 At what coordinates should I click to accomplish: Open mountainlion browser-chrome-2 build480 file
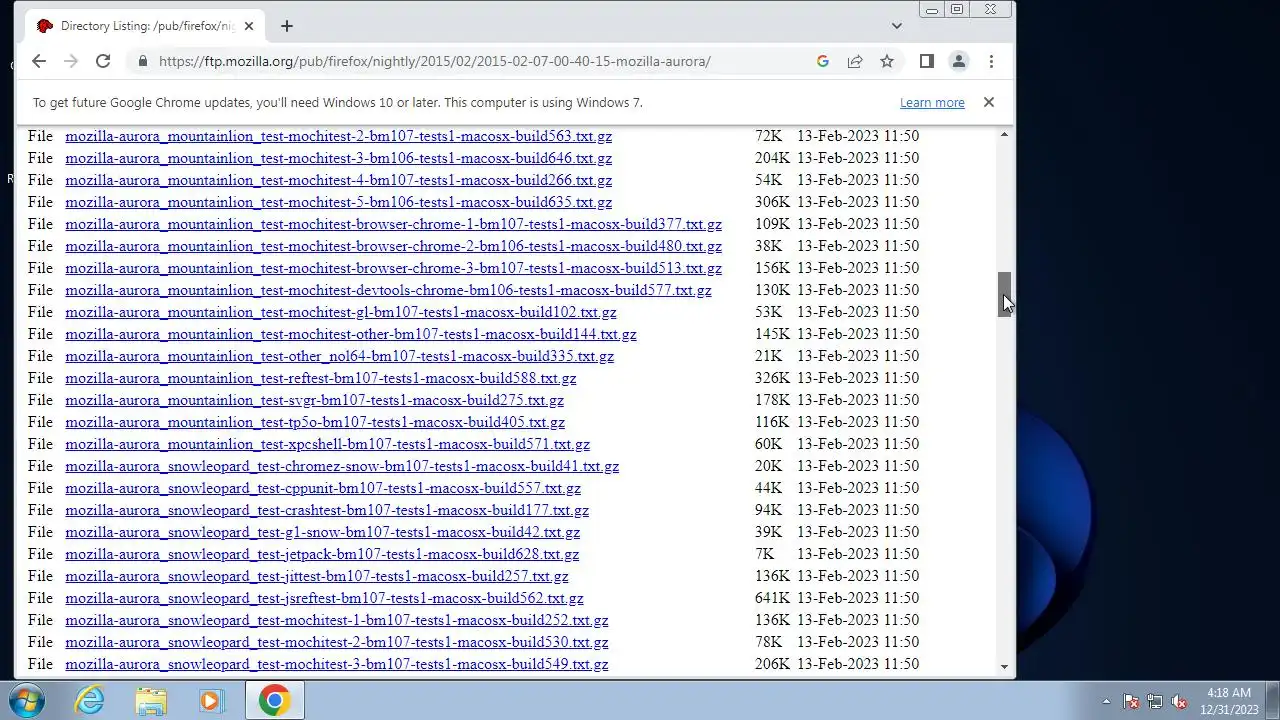[x=393, y=246]
